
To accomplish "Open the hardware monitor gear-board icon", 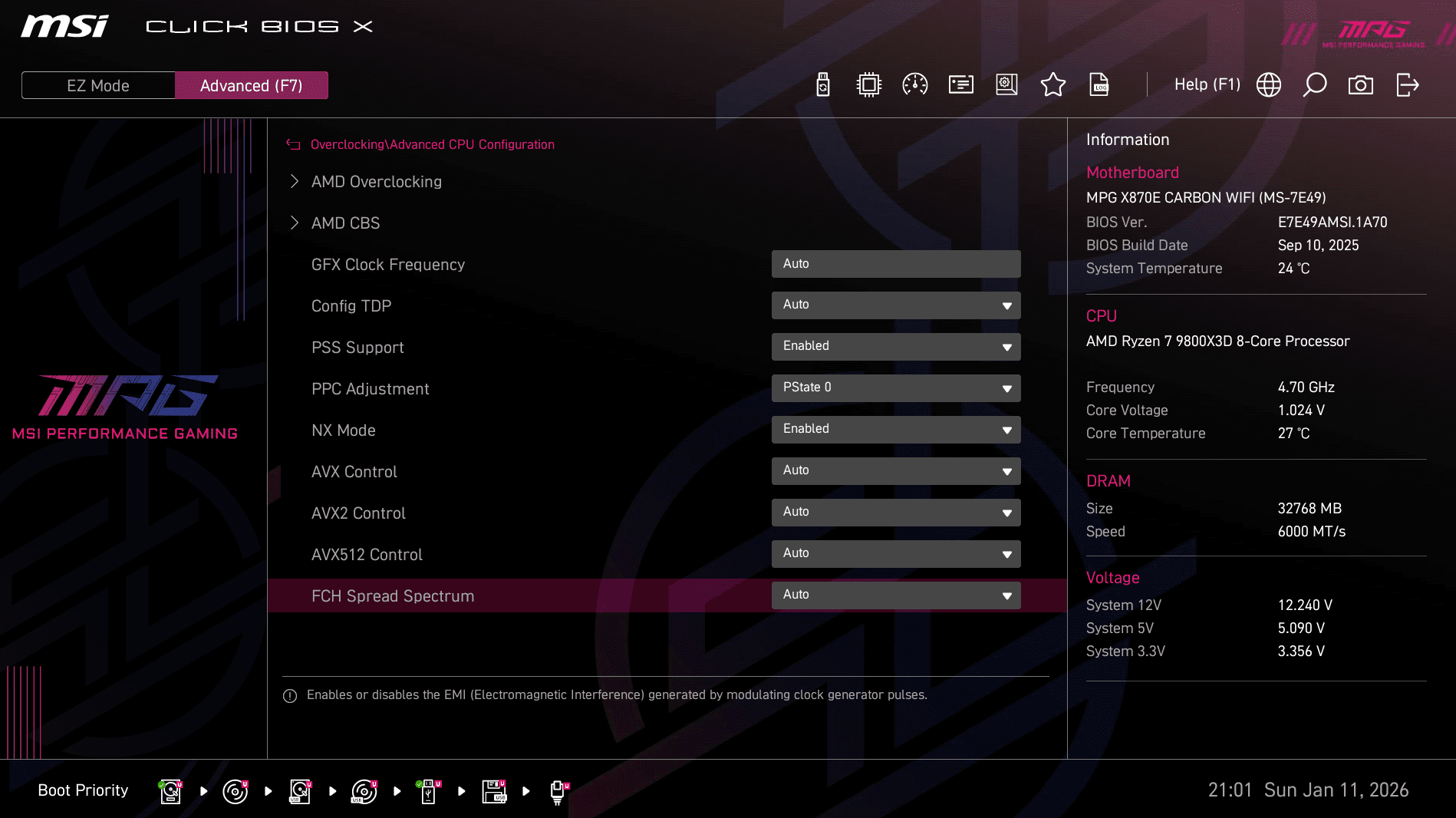I will pyautogui.click(x=1007, y=84).
